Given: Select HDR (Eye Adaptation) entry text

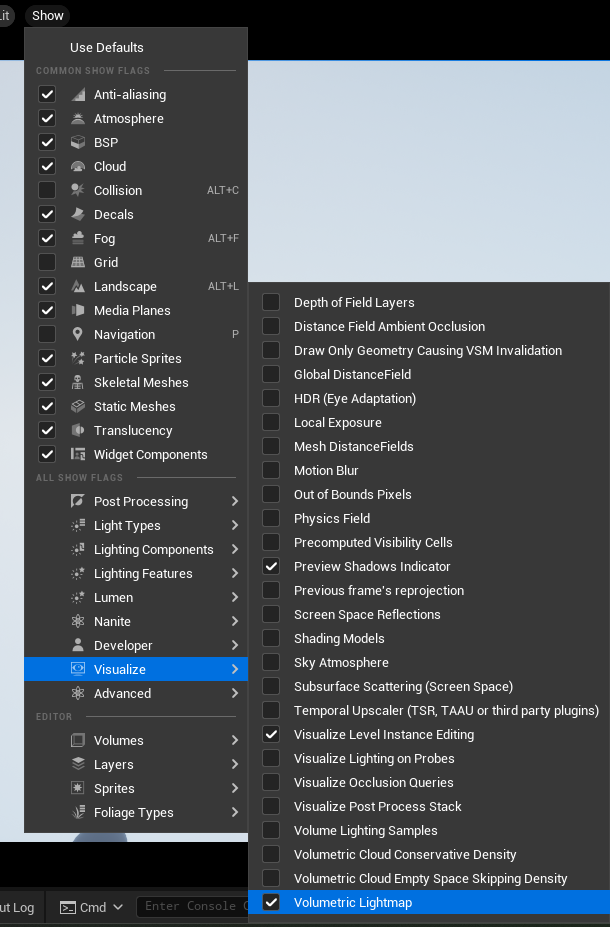Looking at the screenshot, I should click(355, 399).
